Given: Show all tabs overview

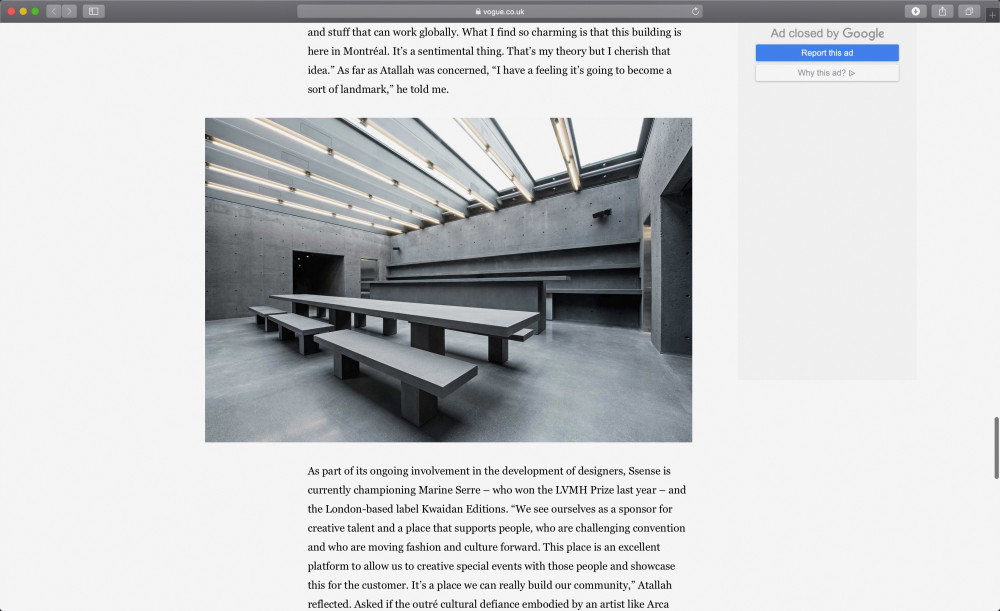Looking at the screenshot, I should point(969,11).
